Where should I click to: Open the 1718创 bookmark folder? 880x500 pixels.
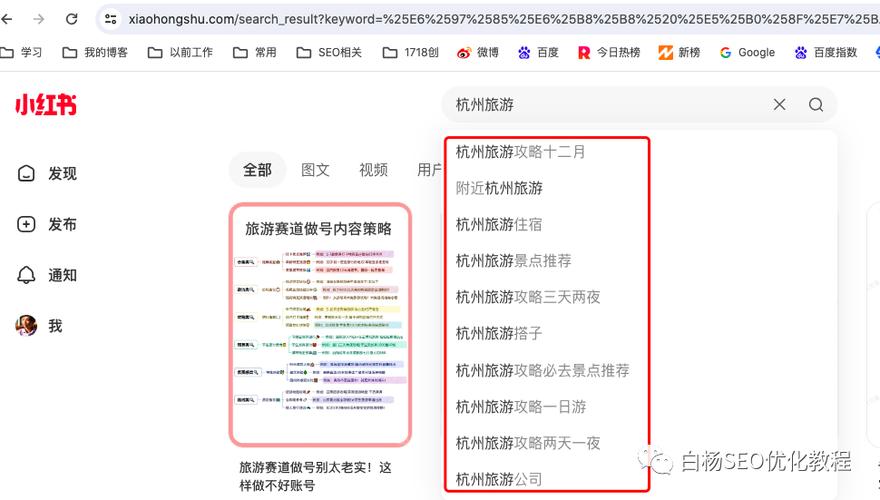[410, 52]
